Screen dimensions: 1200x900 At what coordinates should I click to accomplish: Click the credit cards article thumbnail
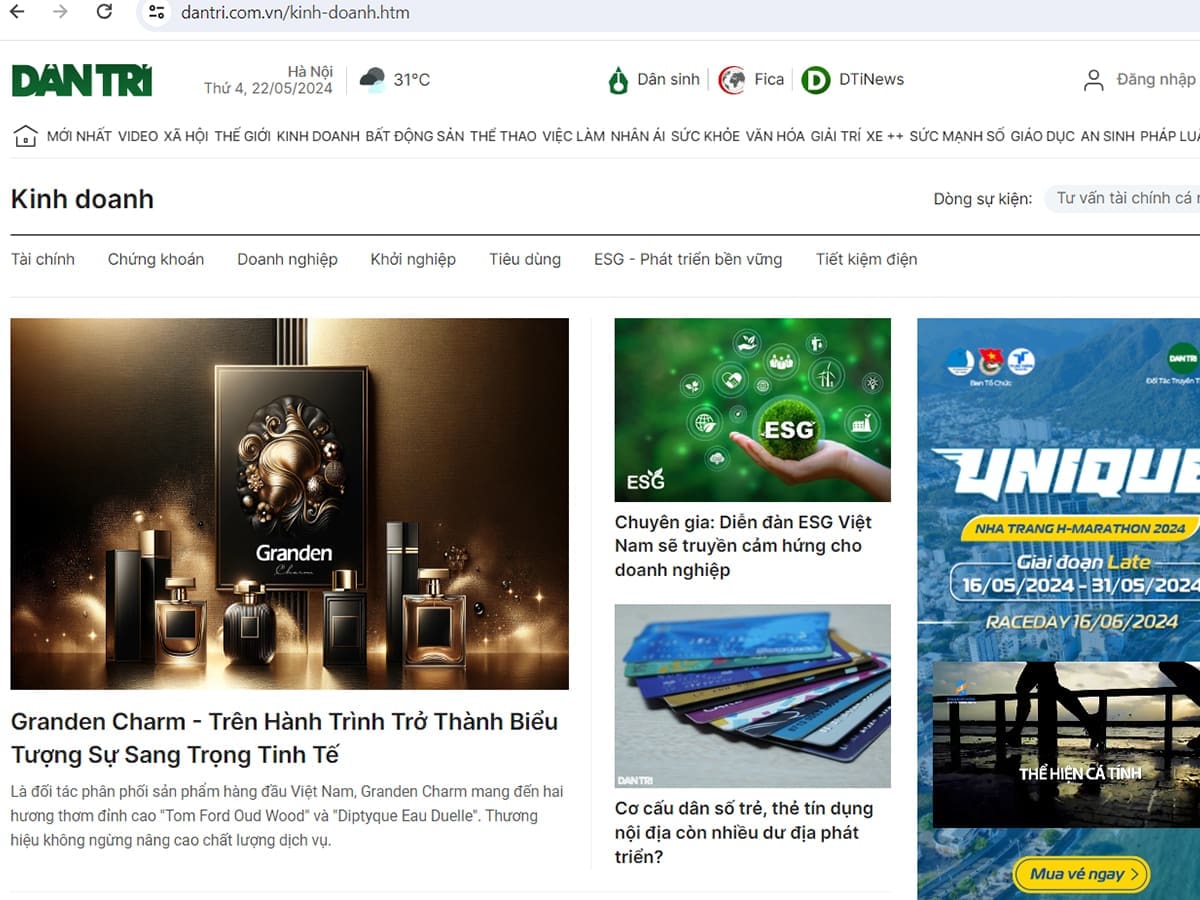coord(752,696)
